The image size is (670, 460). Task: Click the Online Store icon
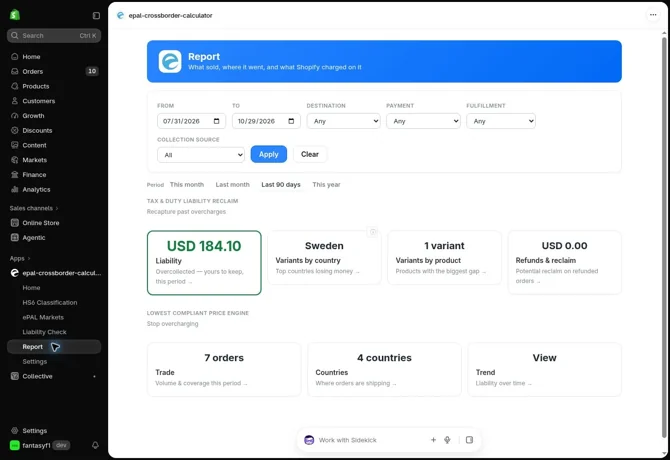pos(15,223)
